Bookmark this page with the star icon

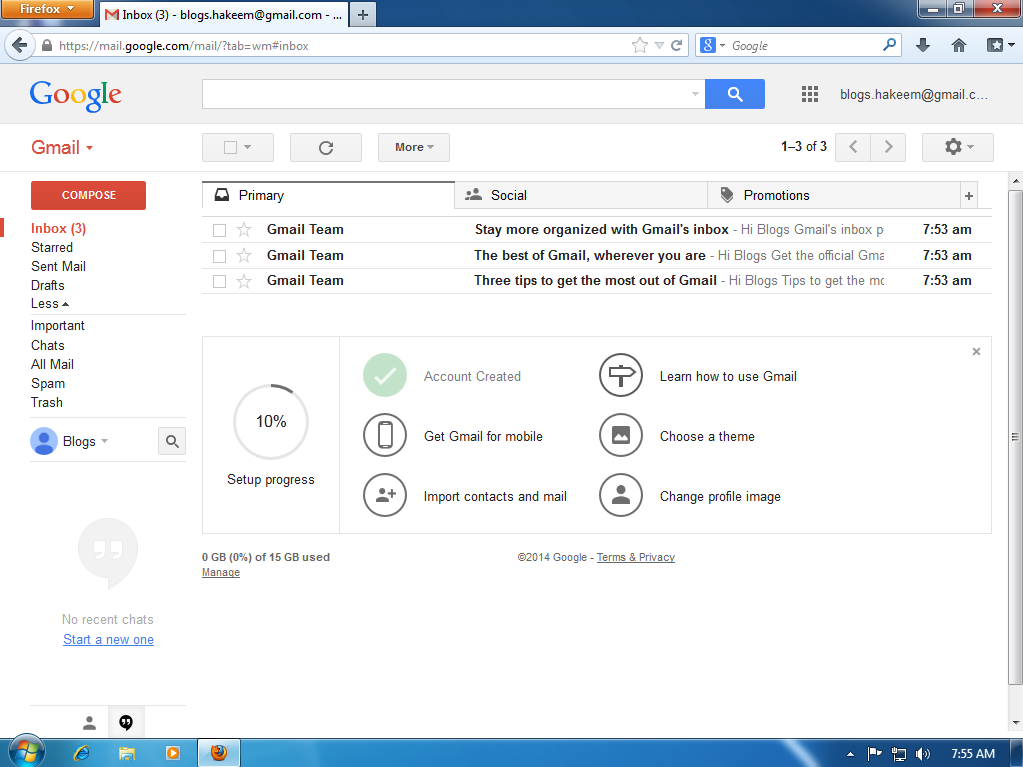tap(640, 45)
